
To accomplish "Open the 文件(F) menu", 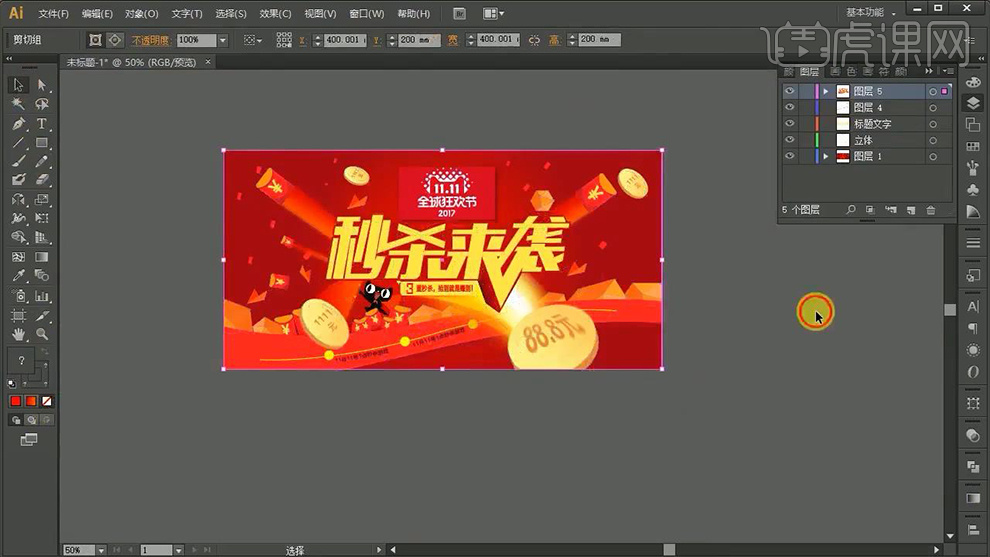I will [53, 13].
